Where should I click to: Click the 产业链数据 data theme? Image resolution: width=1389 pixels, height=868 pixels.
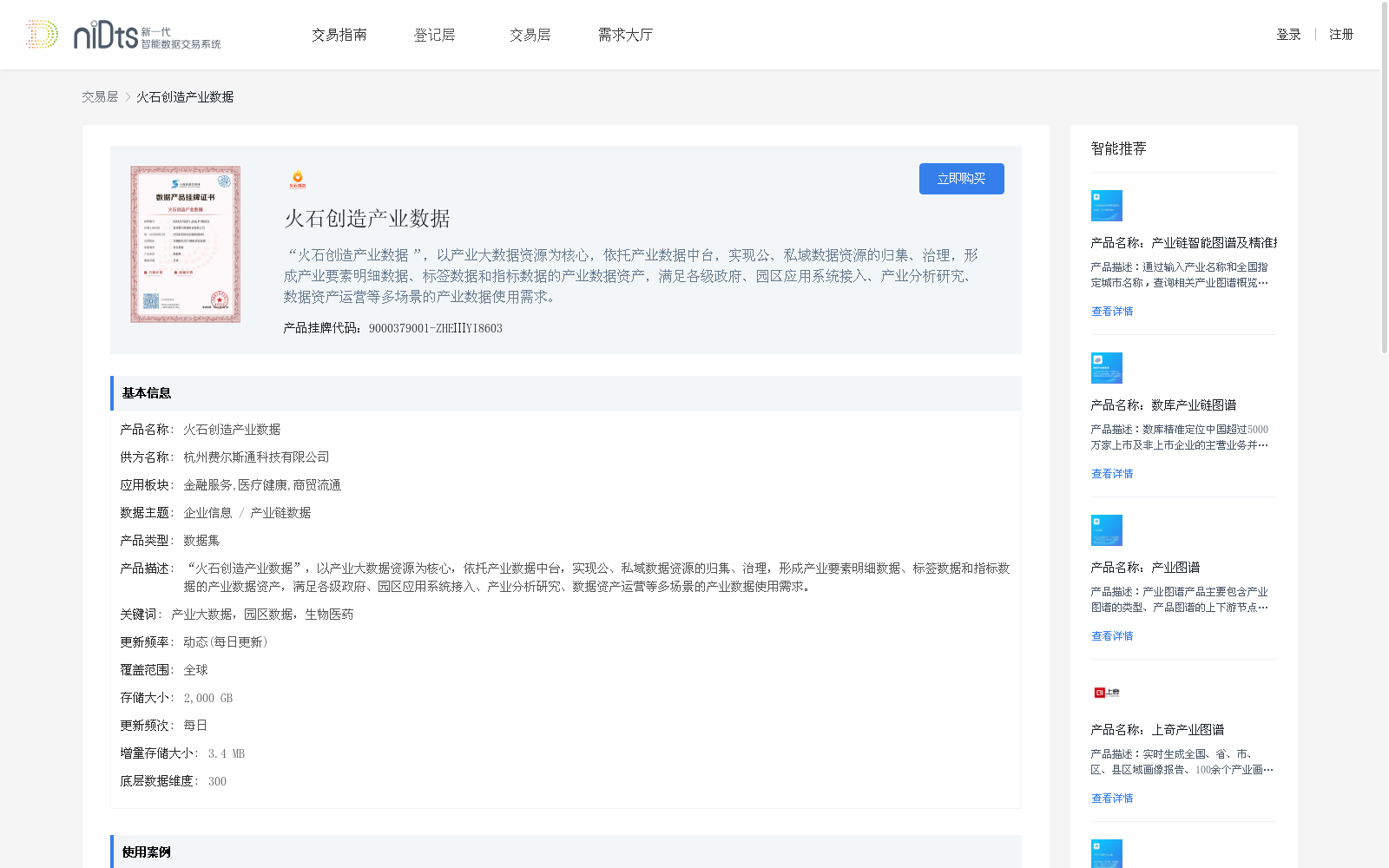pos(280,513)
